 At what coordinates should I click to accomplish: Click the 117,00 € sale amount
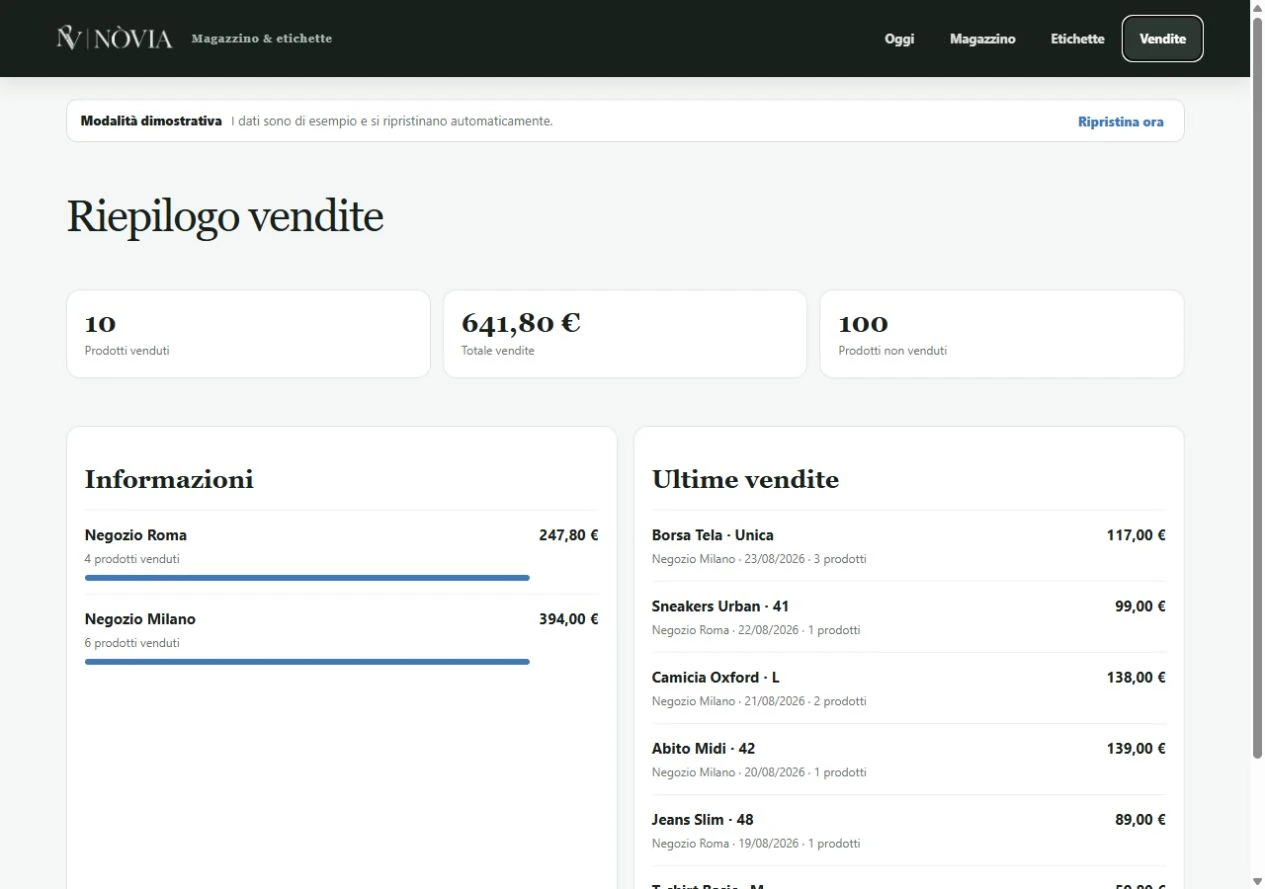point(1136,535)
